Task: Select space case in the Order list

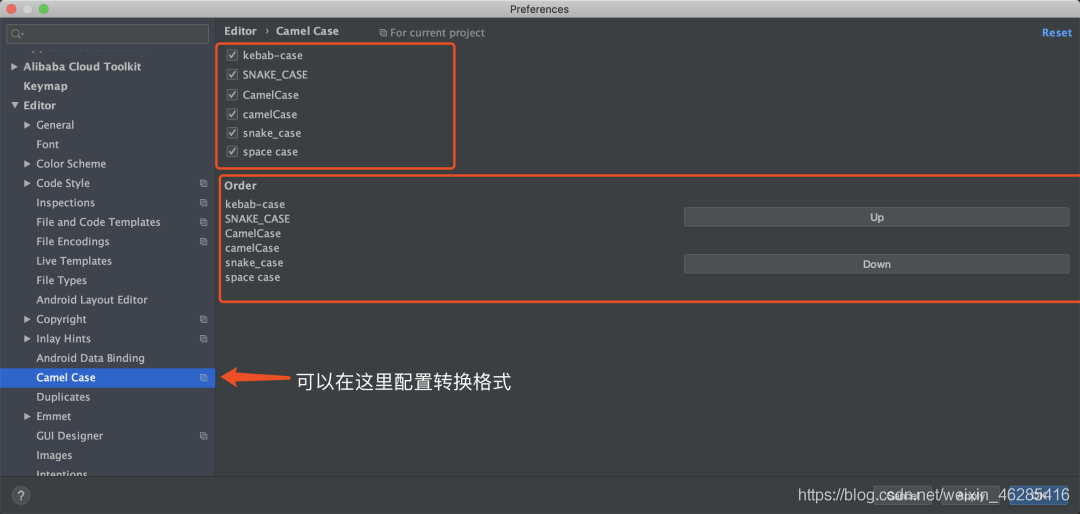Action: point(253,278)
